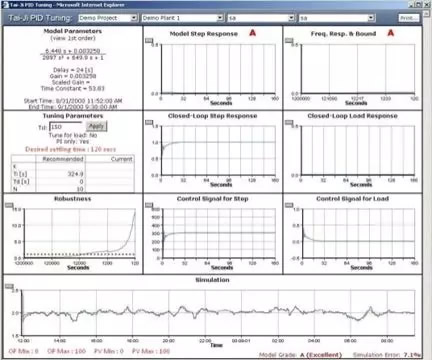
Task: Click the small icon on Closed-Loop Load Response chart
Action: [289, 123]
